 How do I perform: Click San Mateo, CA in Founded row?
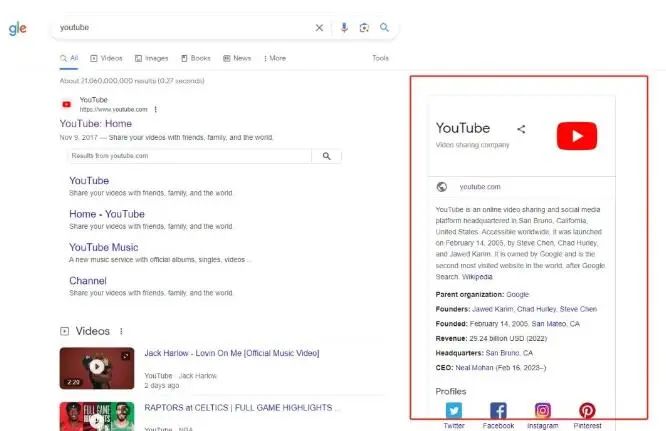(x=556, y=324)
